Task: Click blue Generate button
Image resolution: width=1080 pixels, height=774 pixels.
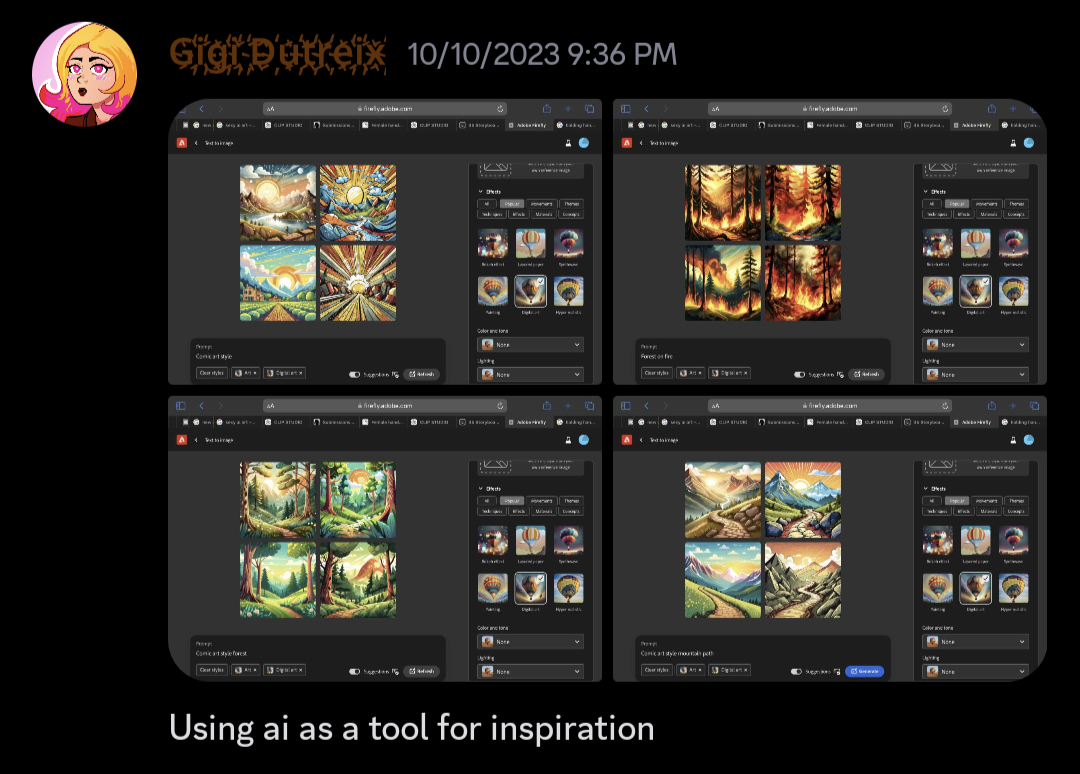Action: tap(864, 671)
